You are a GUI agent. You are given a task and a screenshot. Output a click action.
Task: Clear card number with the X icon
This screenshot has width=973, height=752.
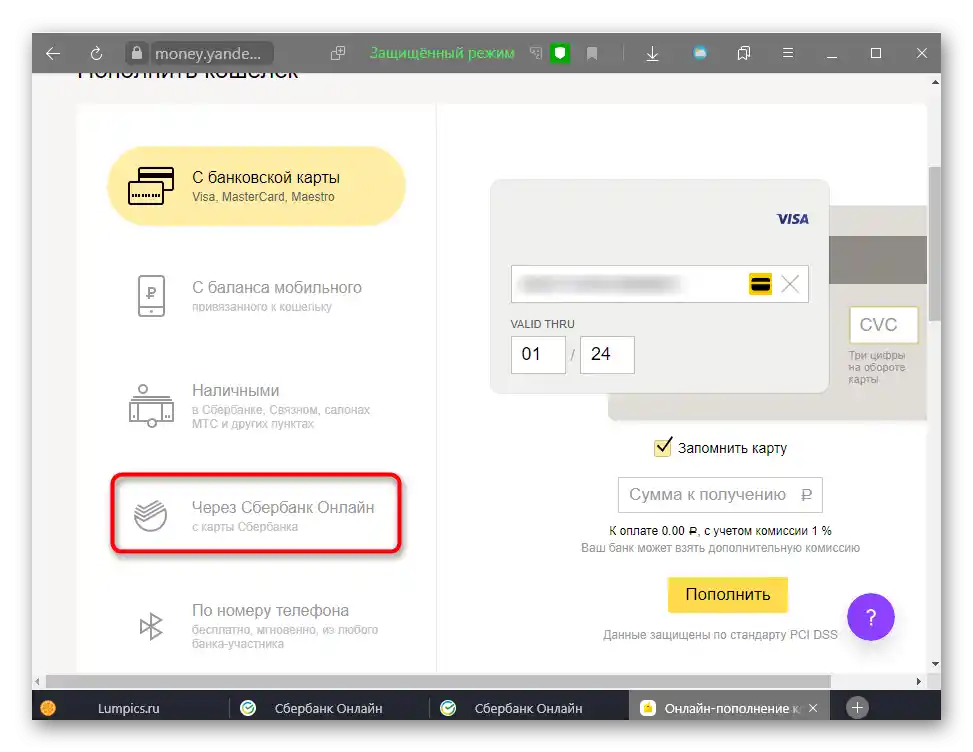(790, 284)
